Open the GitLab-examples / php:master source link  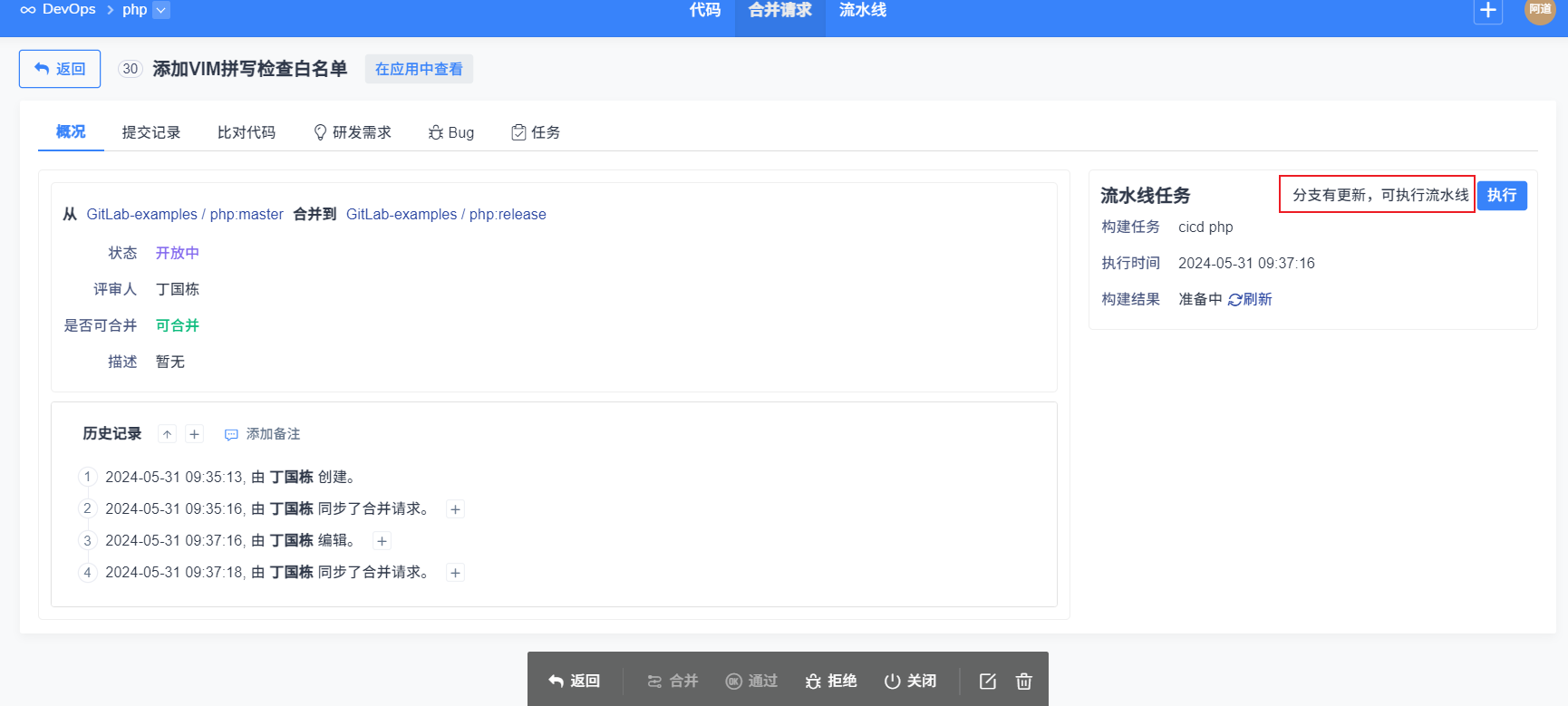(185, 214)
